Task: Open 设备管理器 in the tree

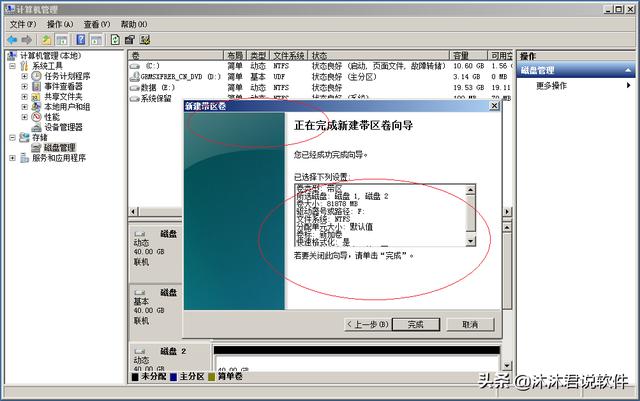Action: (x=63, y=127)
